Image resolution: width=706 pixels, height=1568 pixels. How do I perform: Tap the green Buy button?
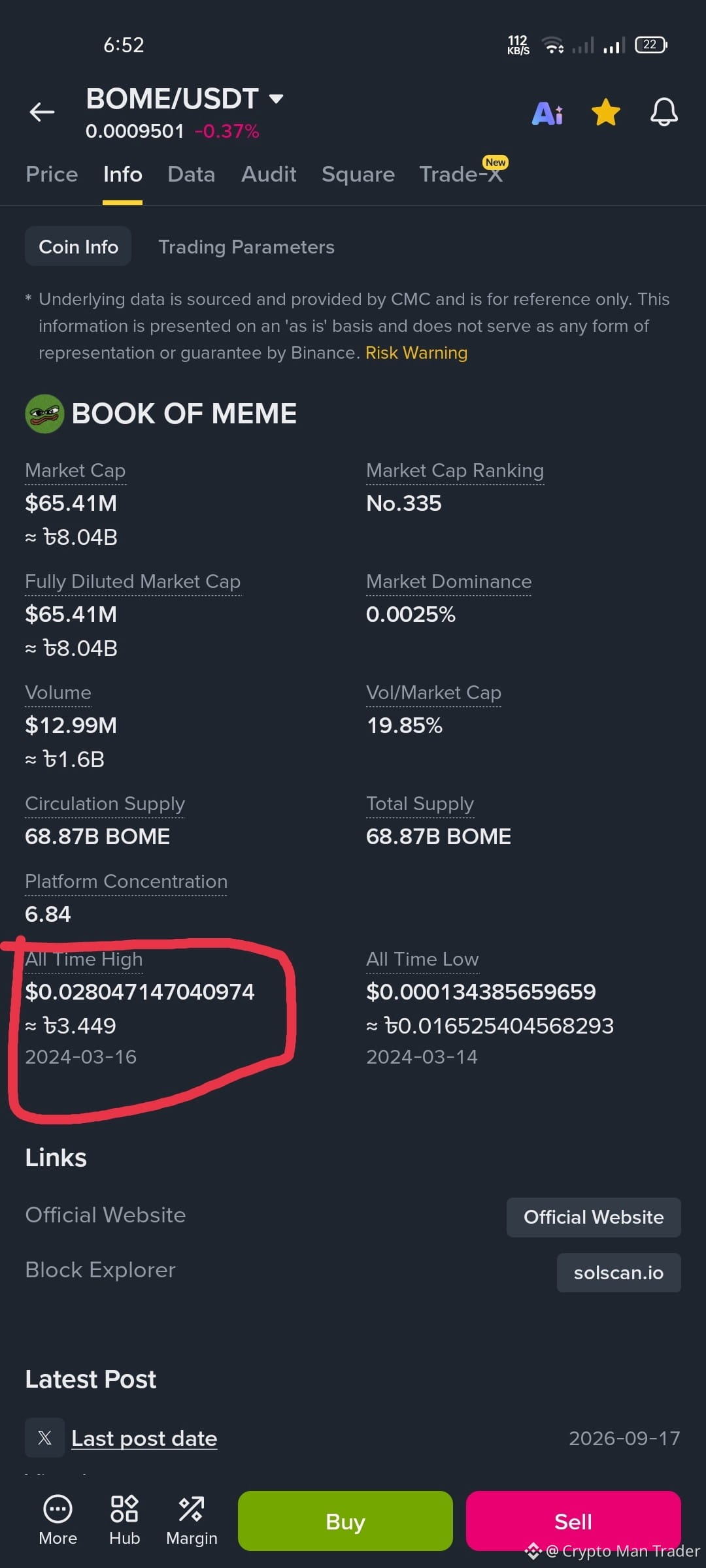[x=345, y=1521]
